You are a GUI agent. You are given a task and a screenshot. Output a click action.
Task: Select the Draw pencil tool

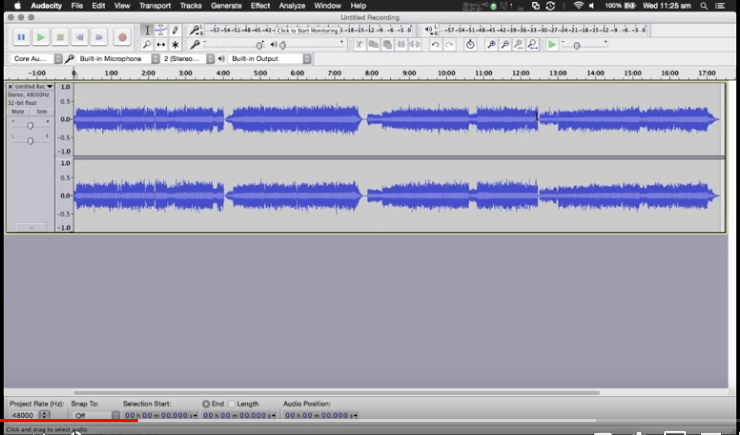[x=175, y=31]
